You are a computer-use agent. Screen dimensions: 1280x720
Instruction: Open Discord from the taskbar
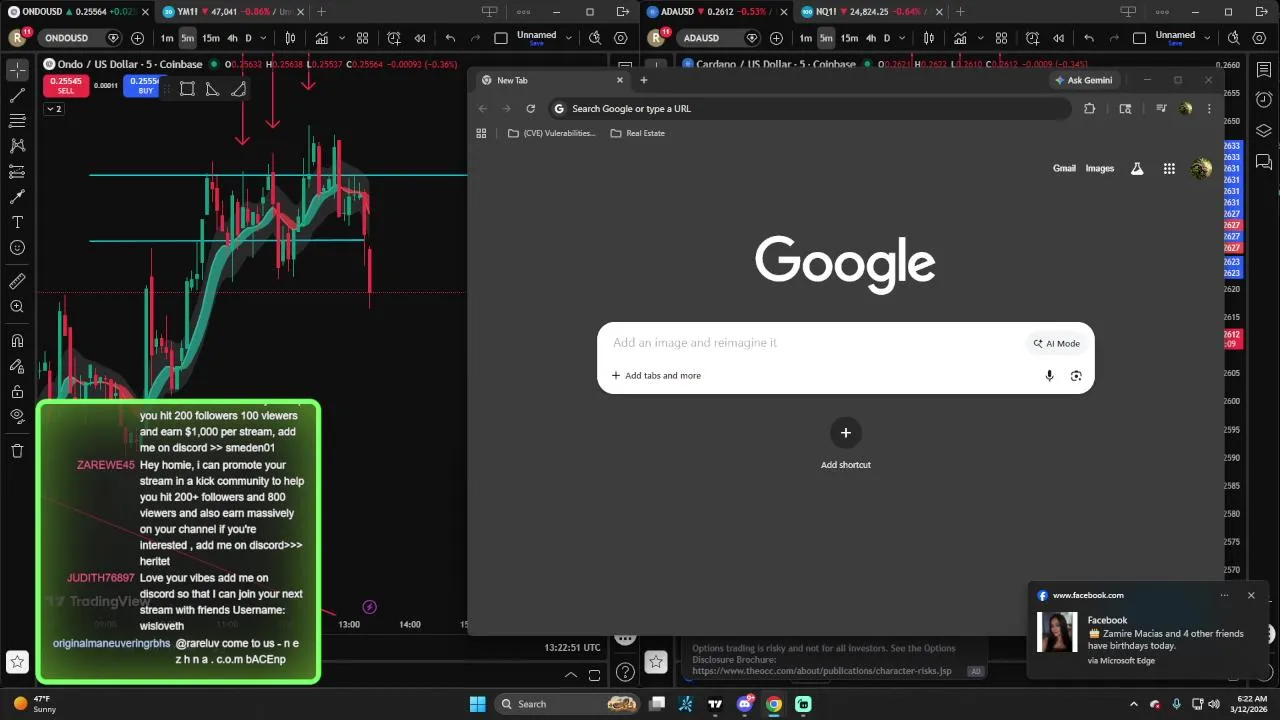coord(744,704)
